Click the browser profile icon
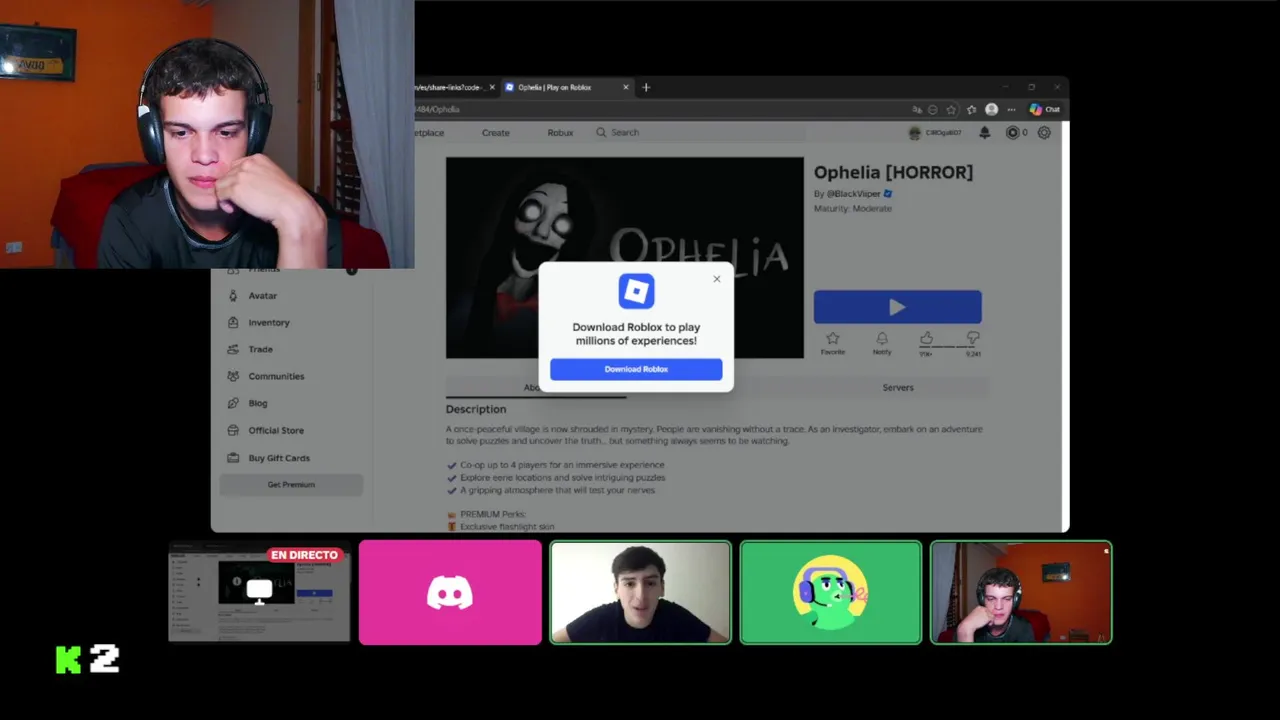This screenshot has width=1280, height=720. click(991, 109)
